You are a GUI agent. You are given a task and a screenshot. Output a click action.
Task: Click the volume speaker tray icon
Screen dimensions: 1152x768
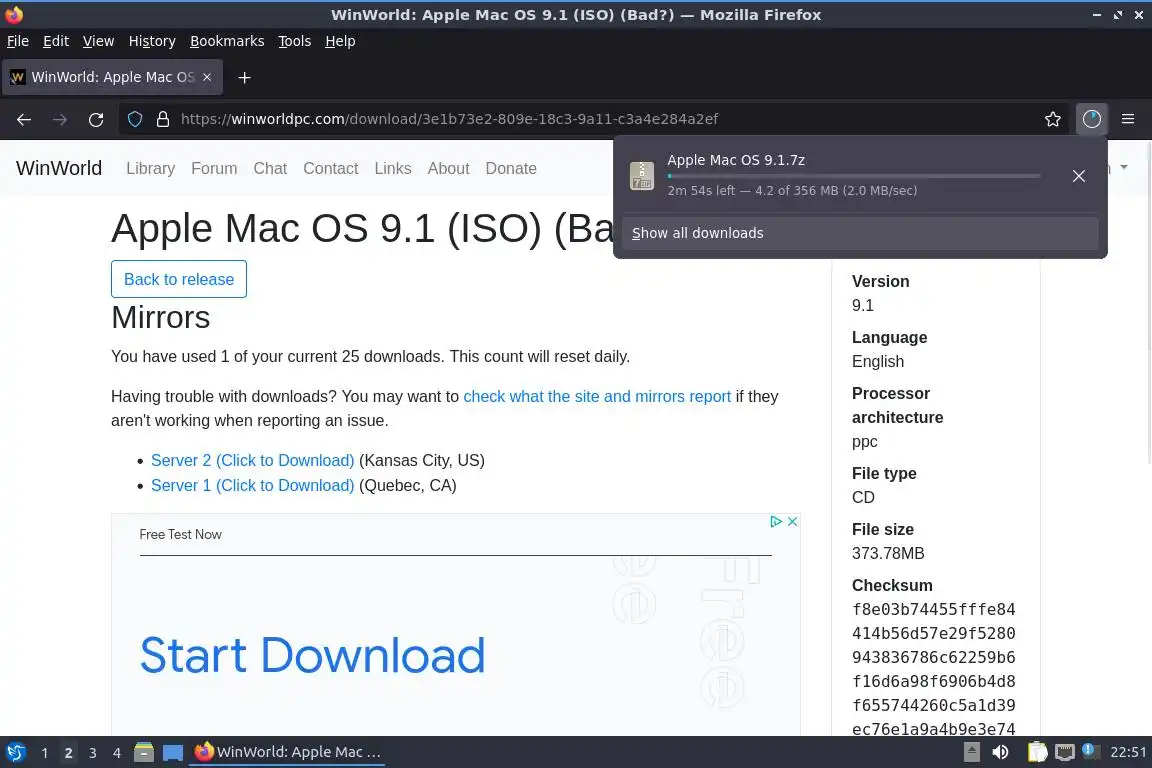pyautogui.click(x=1000, y=752)
